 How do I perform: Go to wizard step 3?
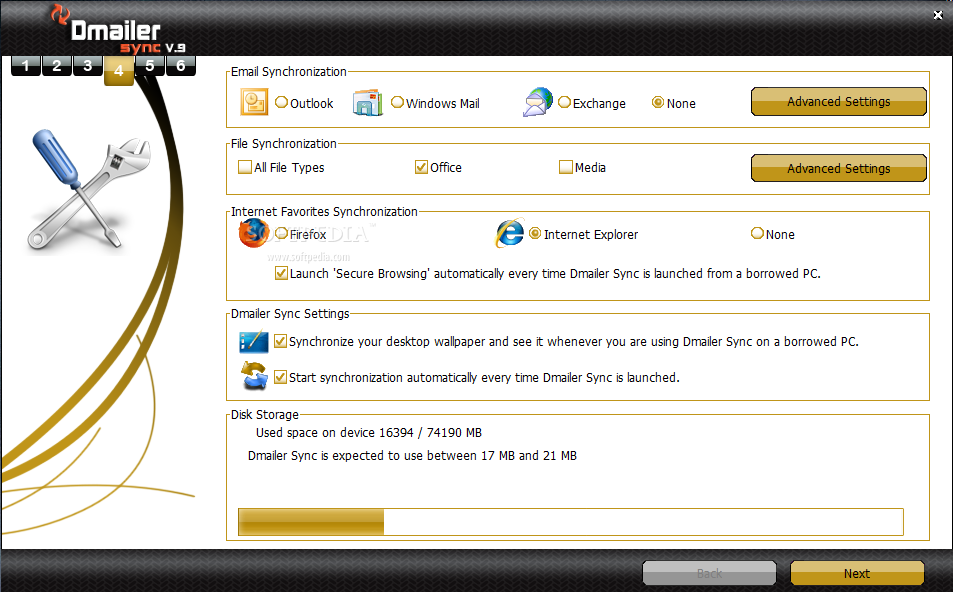88,66
